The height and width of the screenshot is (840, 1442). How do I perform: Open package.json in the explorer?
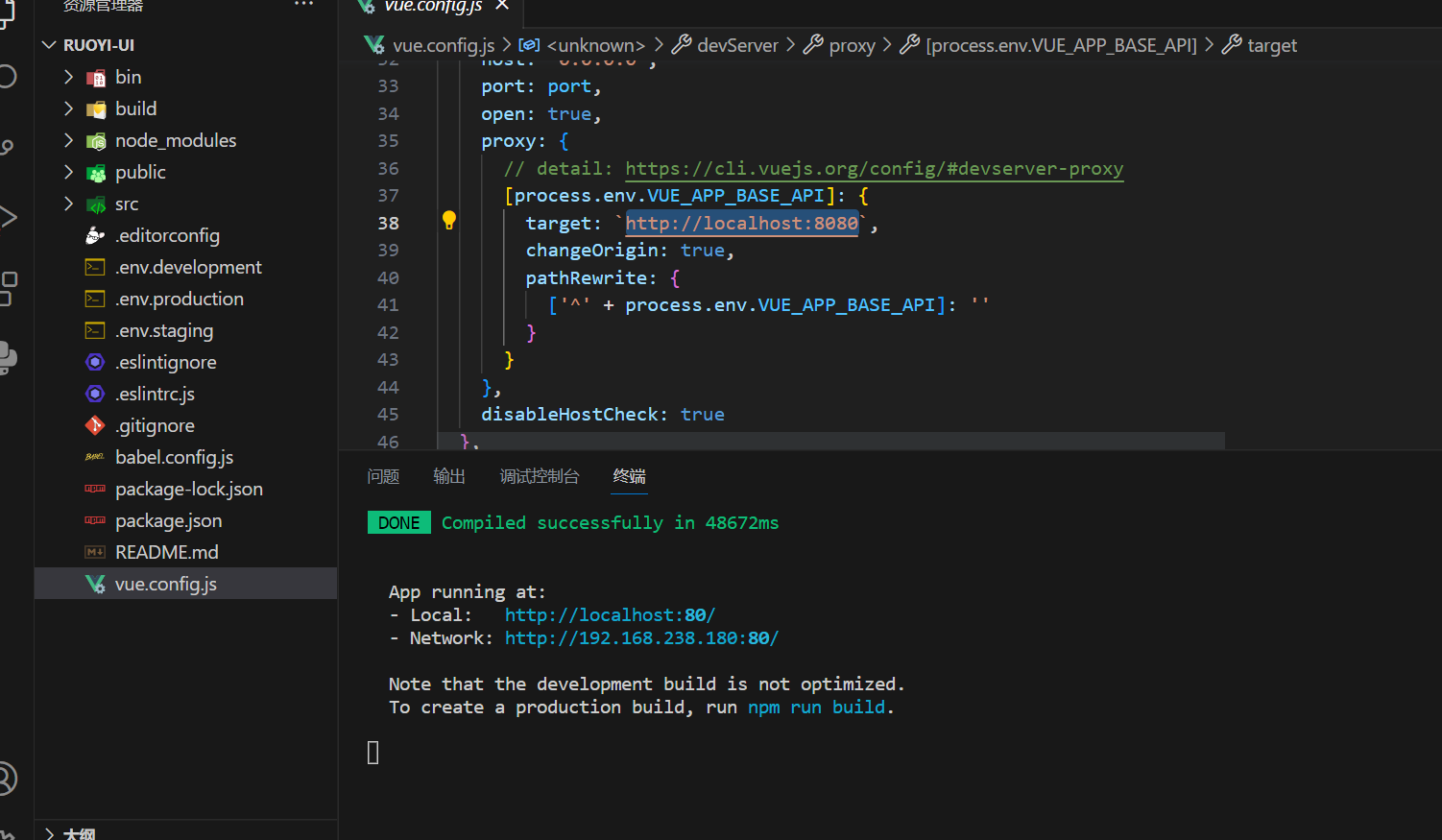point(168,520)
